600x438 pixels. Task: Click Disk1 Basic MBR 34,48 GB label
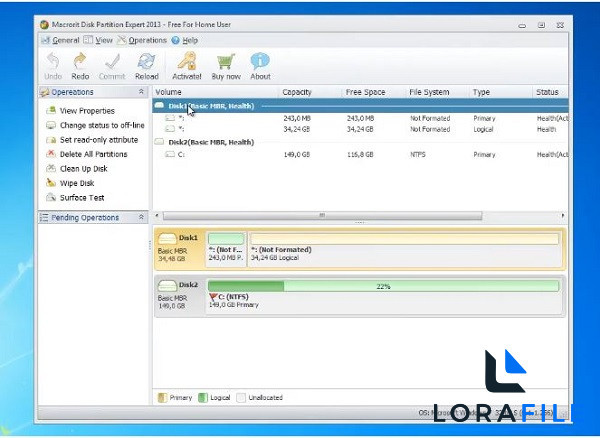pyautogui.click(x=172, y=255)
